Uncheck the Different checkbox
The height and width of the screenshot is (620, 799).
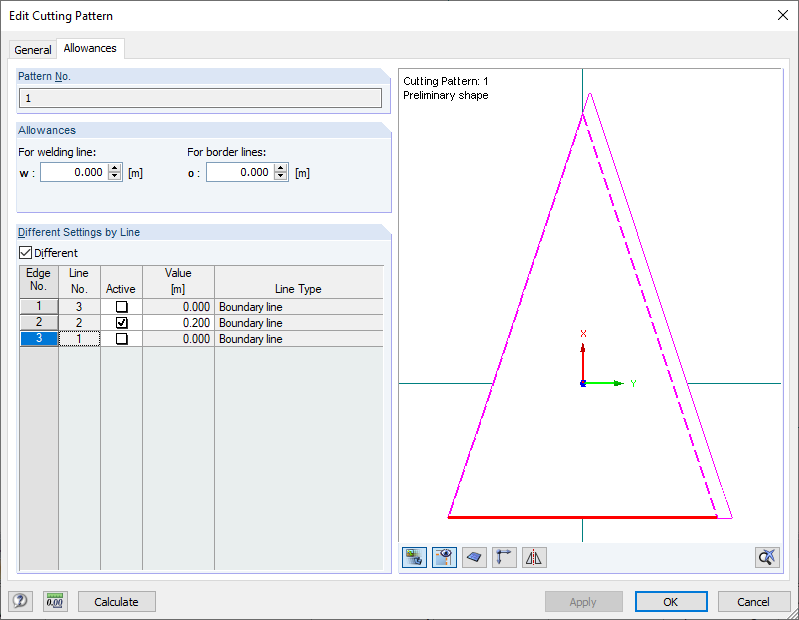(x=25, y=252)
